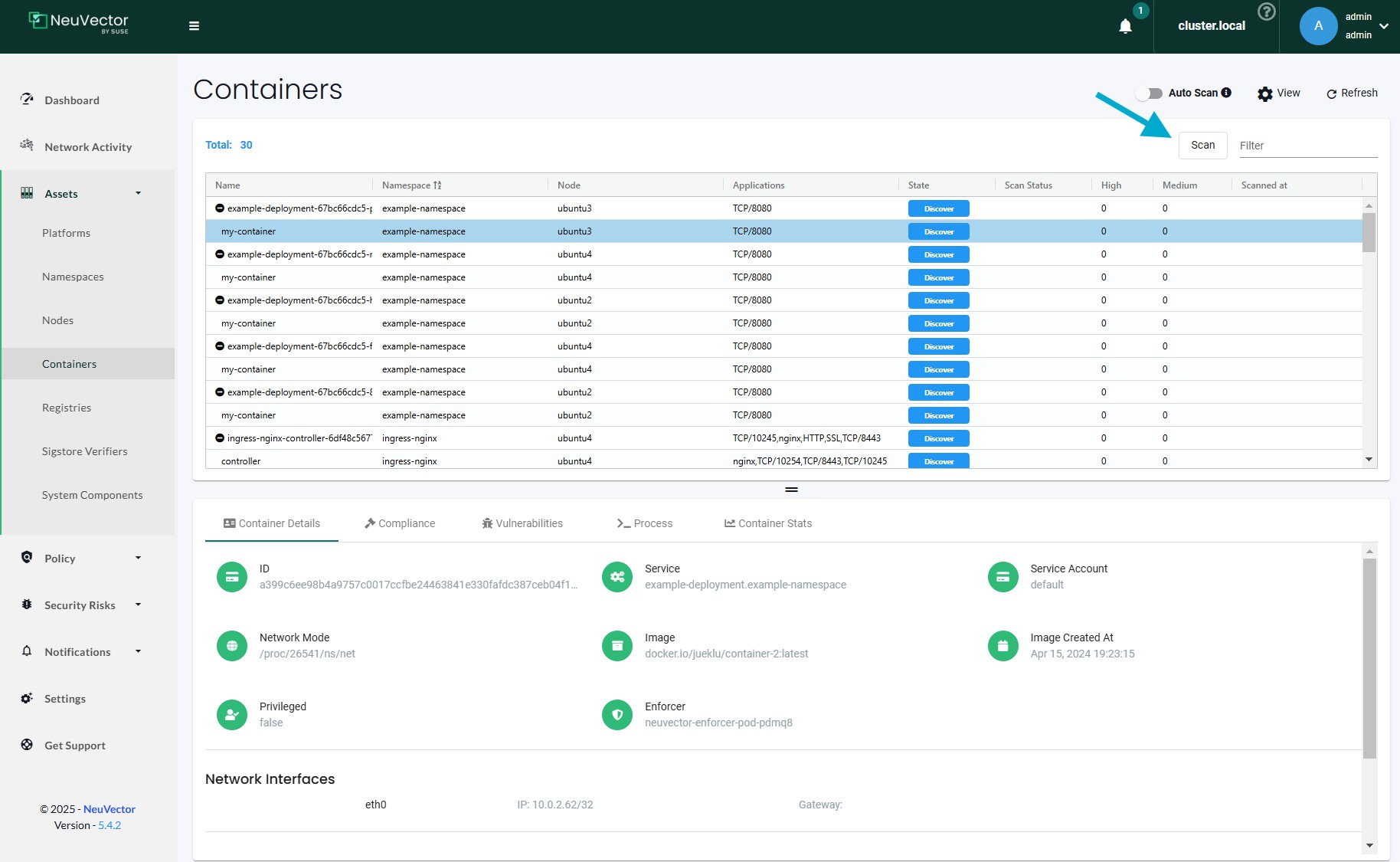Select the Dashboard sidebar icon
The height and width of the screenshot is (862, 1400).
(x=27, y=100)
